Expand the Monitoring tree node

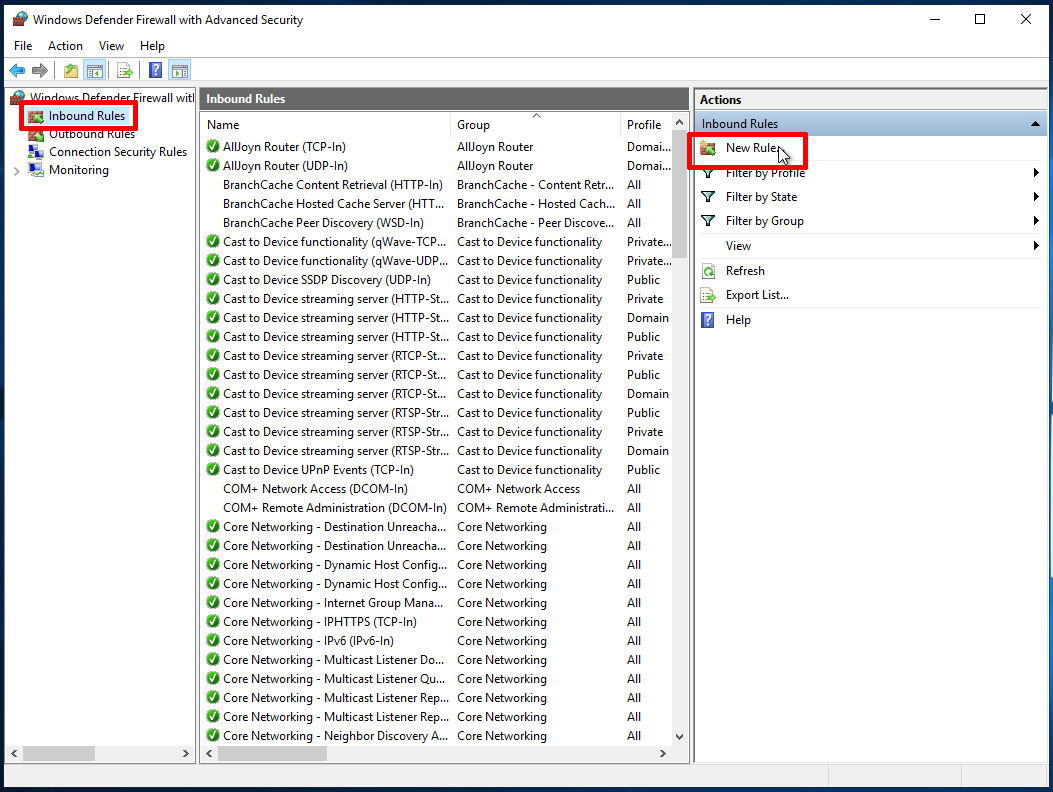(17, 171)
